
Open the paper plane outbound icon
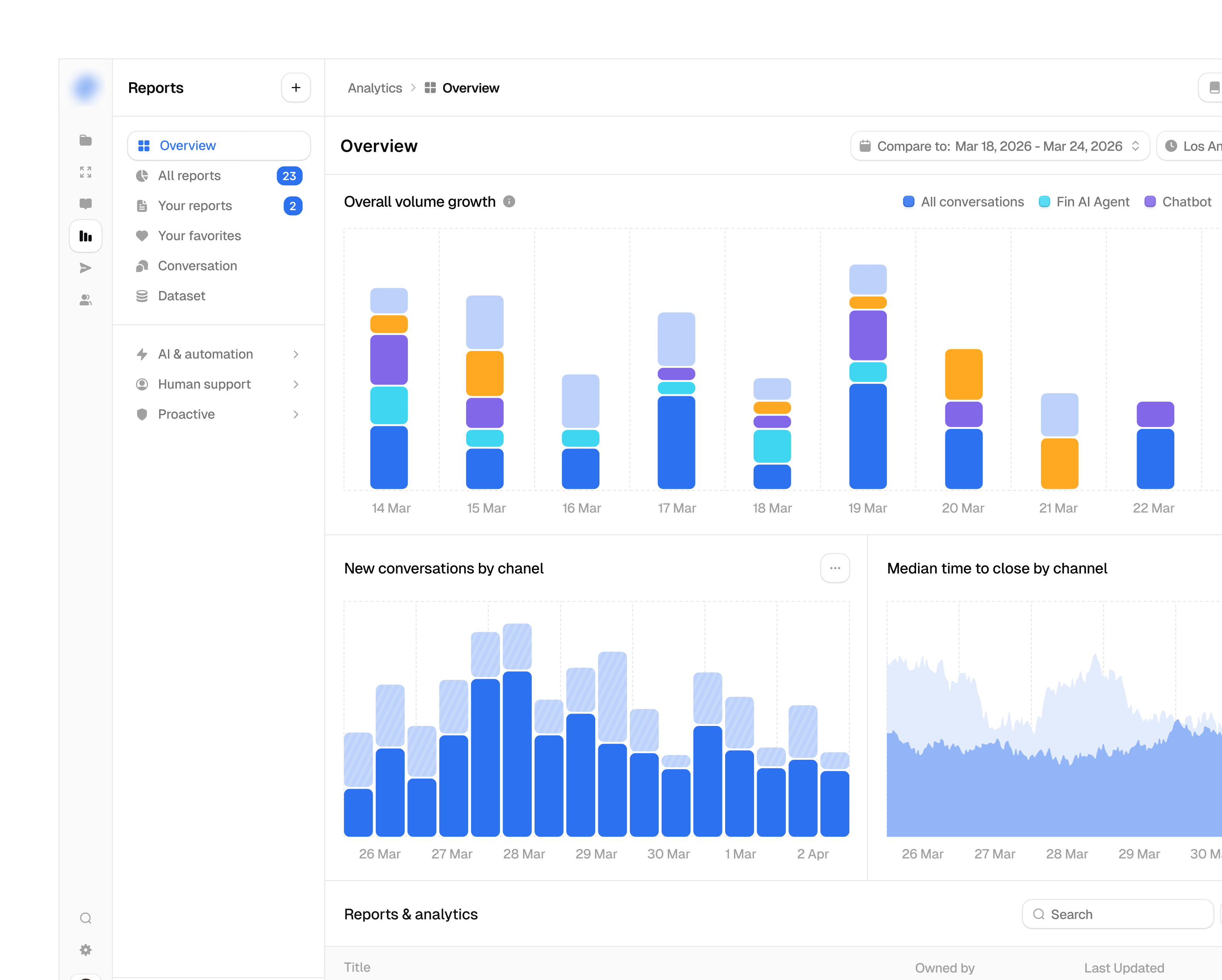pyautogui.click(x=86, y=268)
